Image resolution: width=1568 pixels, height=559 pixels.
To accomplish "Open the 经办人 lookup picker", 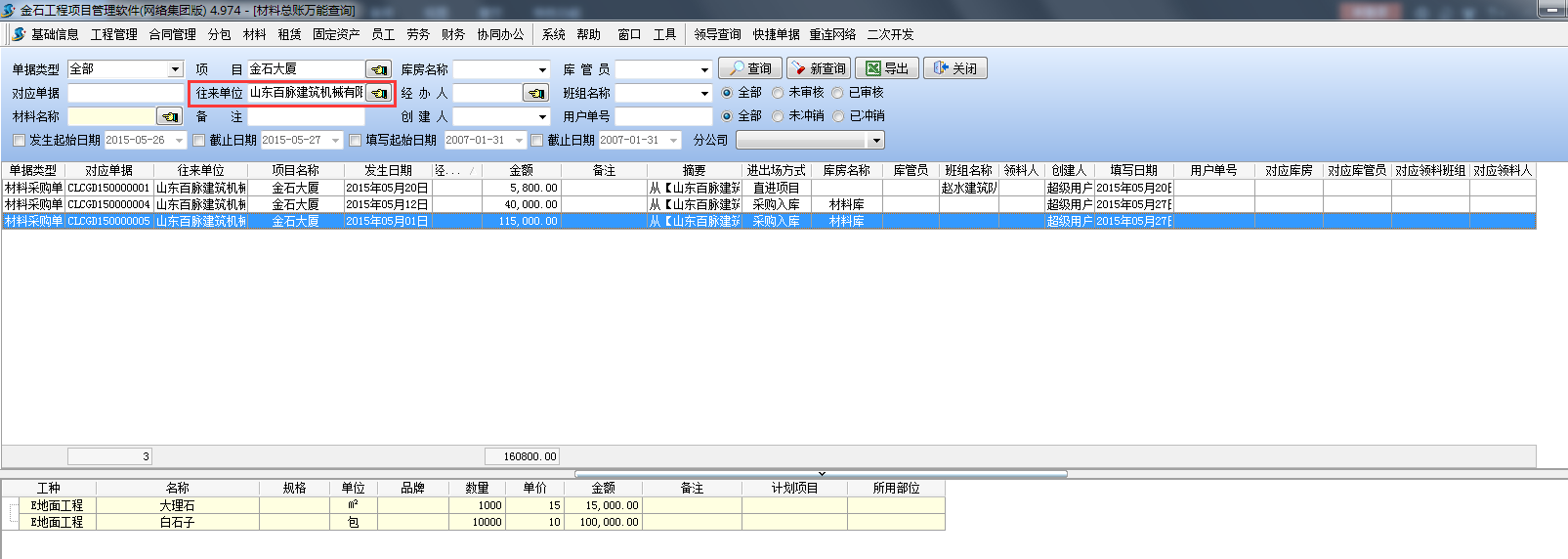I will (534, 93).
